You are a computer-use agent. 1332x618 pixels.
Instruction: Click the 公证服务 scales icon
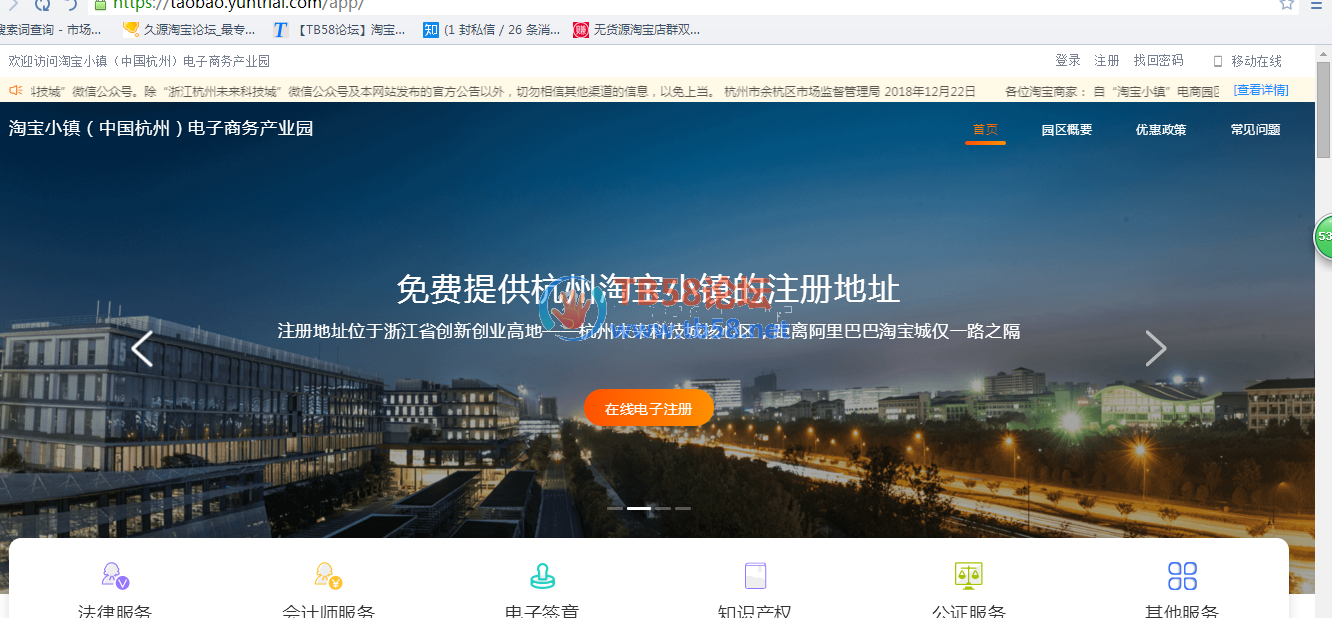[x=968, y=575]
